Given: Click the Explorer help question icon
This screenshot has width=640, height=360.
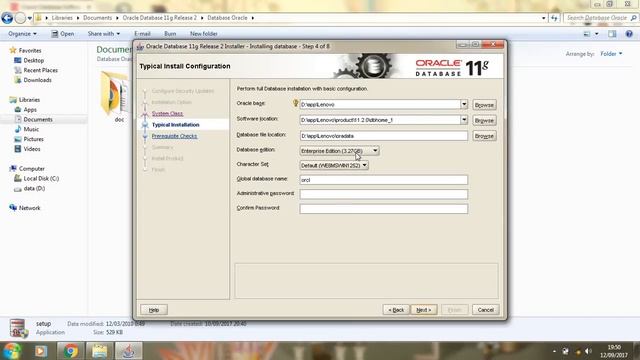Looking at the screenshot, I should tap(629, 34).
